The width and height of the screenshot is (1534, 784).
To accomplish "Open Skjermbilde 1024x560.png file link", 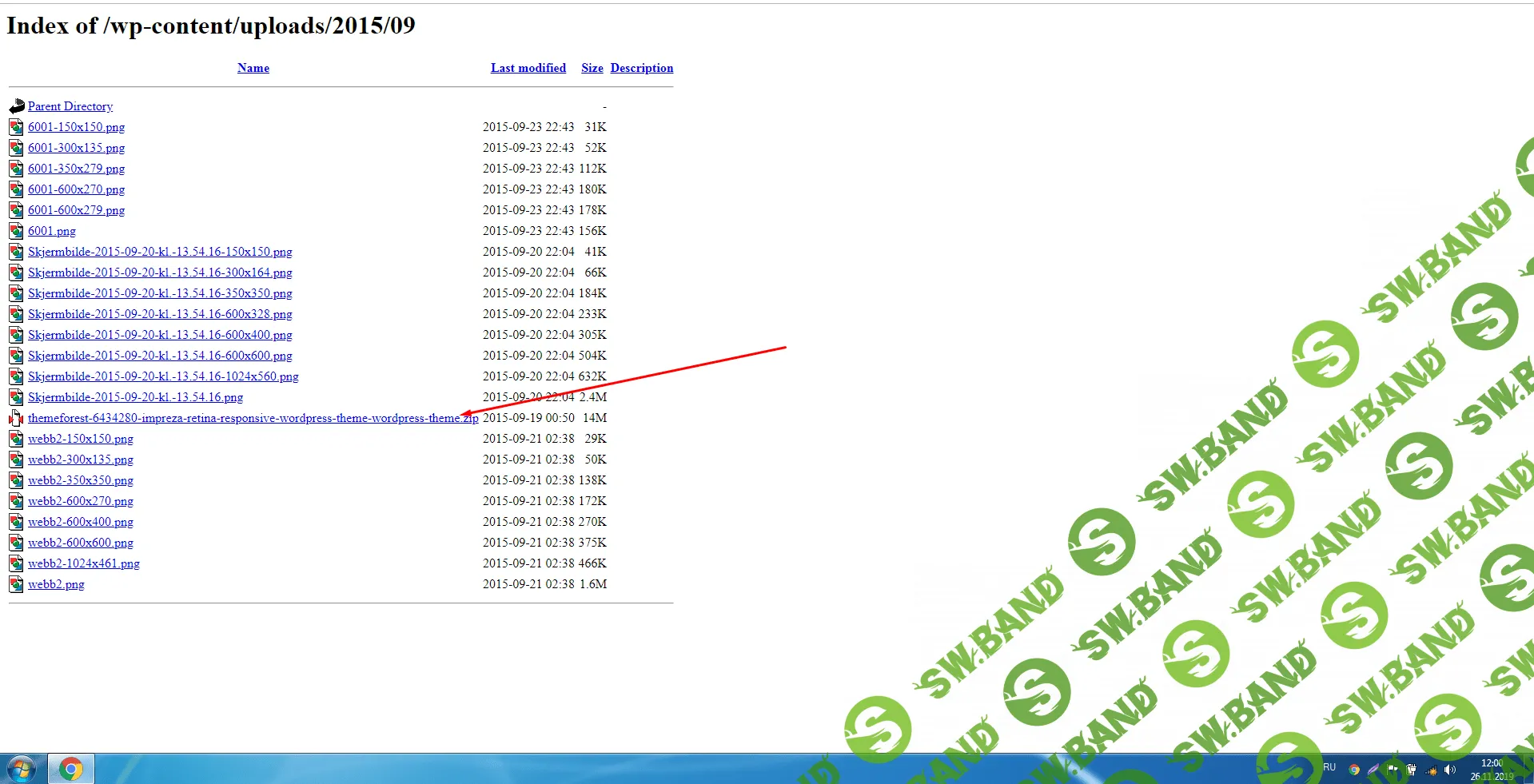I will coord(163,376).
